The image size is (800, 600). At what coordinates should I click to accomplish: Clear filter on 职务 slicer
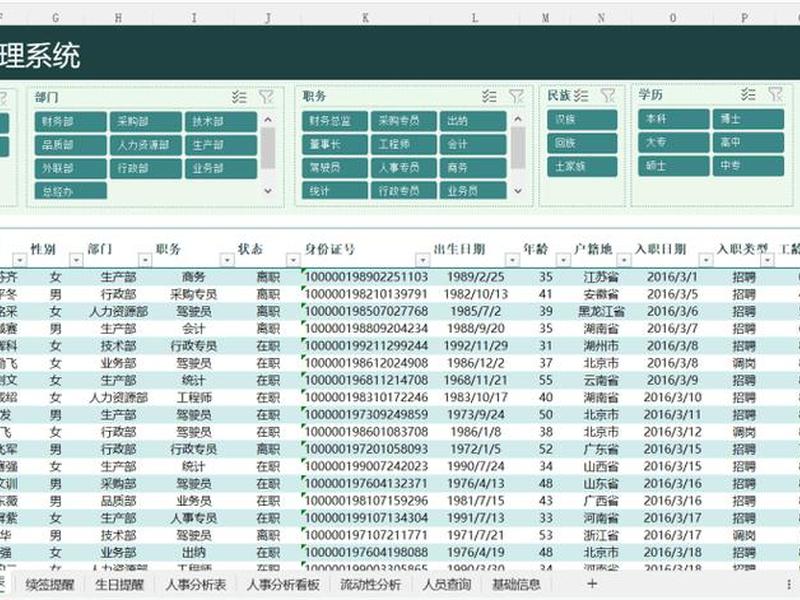(516, 95)
